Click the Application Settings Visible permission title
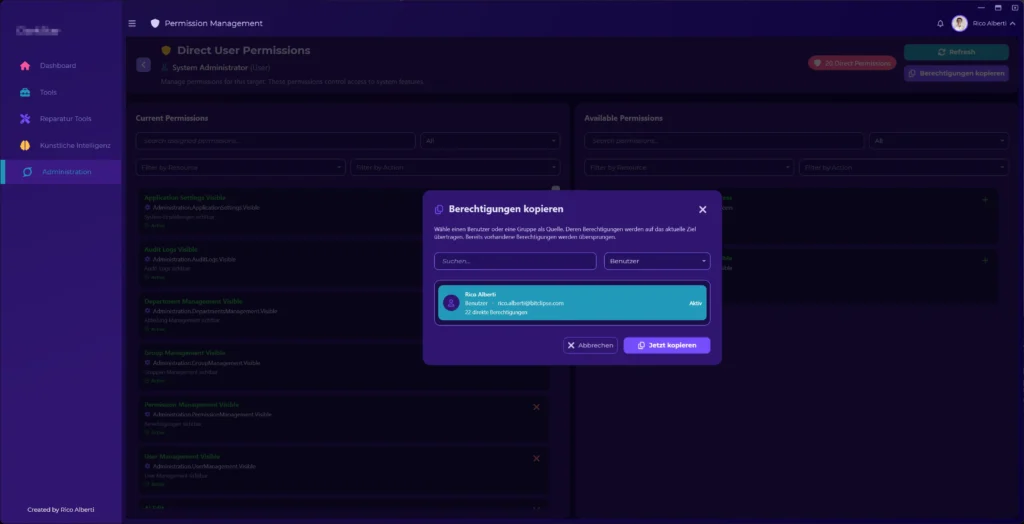1024x524 pixels. coord(185,197)
